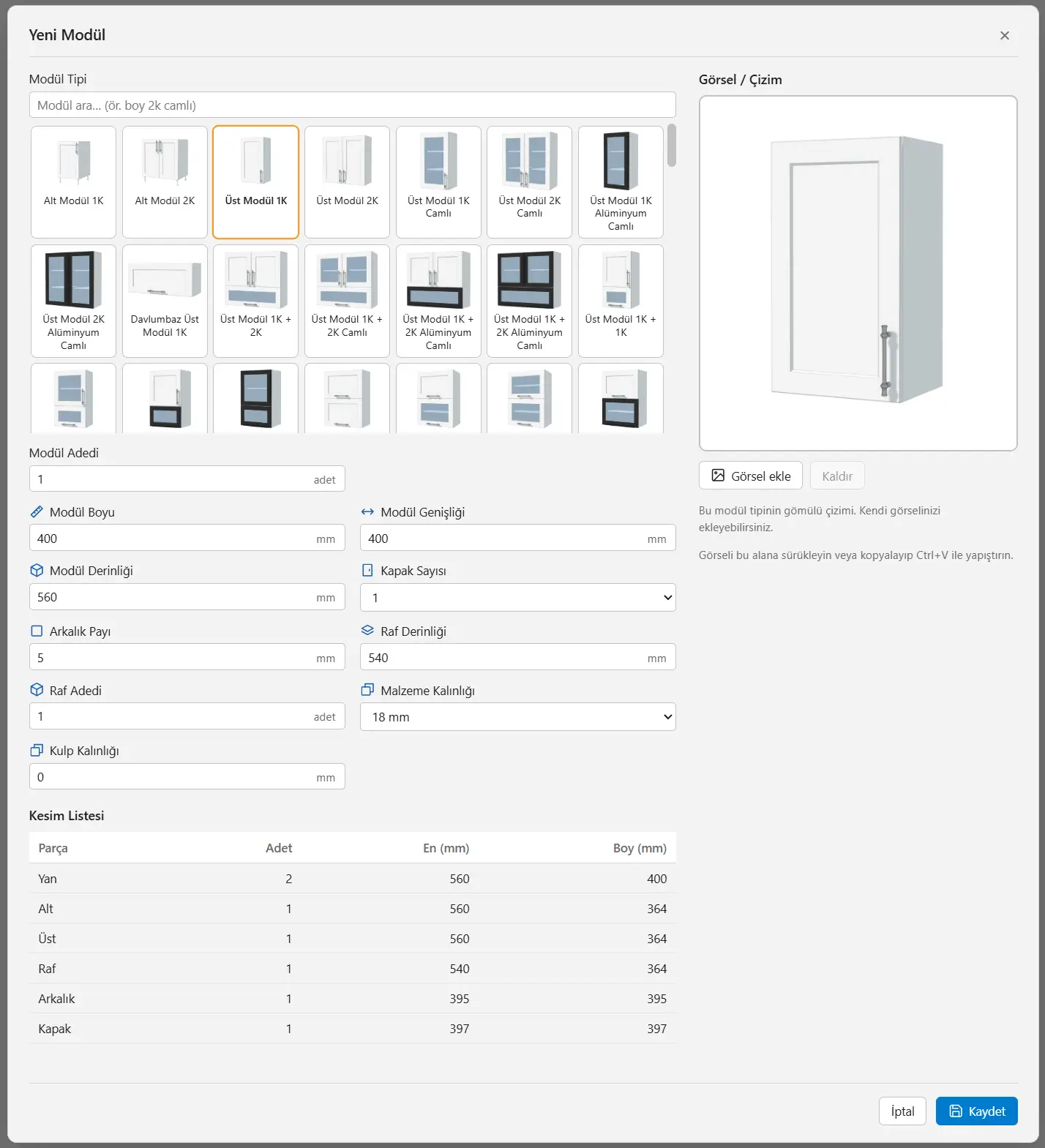Open the Kapak Sayısı dropdown
The image size is (1045, 1148).
518,598
